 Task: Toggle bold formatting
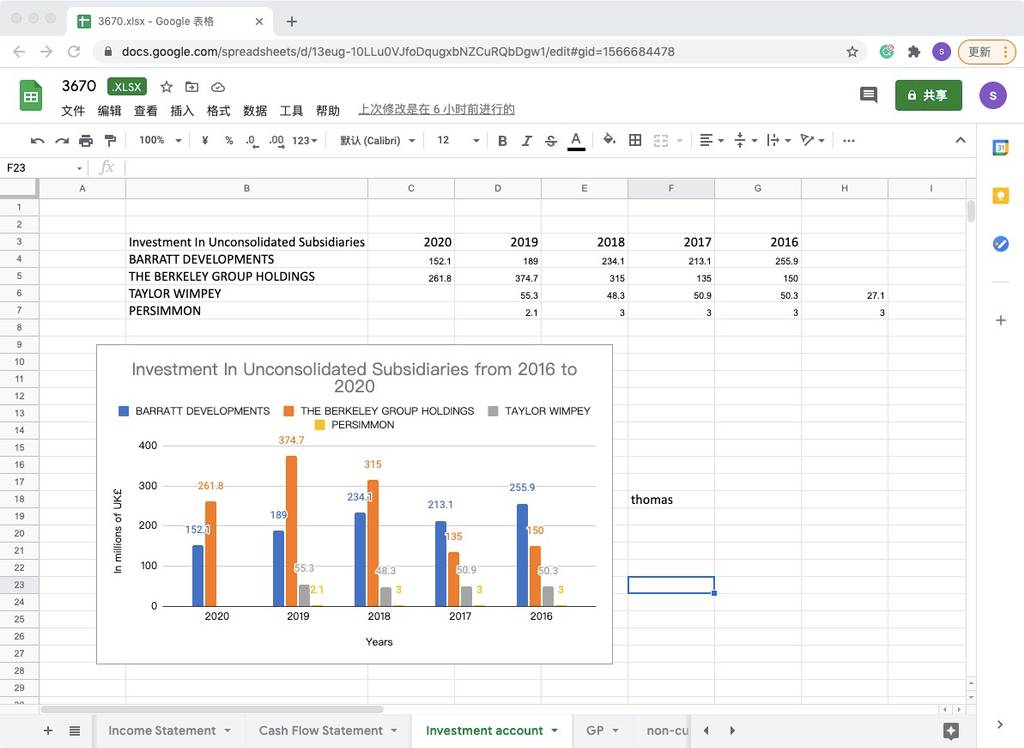502,140
